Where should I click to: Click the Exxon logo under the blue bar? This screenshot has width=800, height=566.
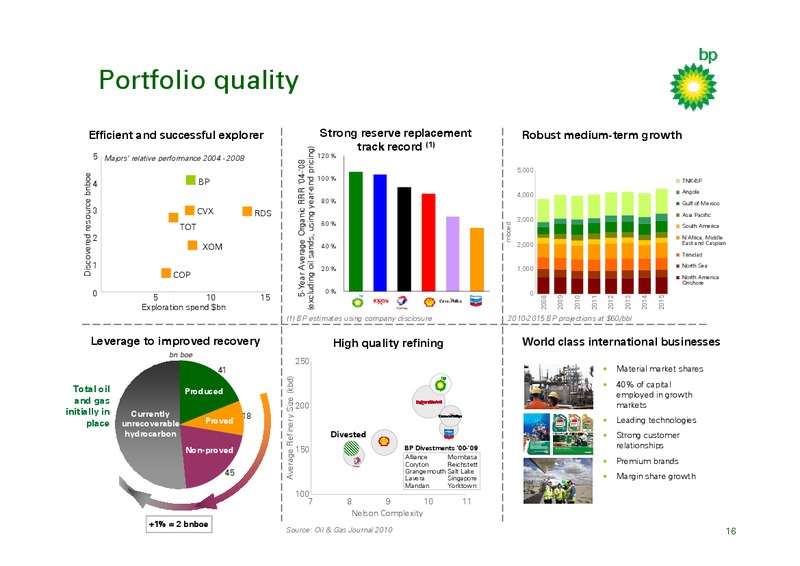click(x=381, y=301)
